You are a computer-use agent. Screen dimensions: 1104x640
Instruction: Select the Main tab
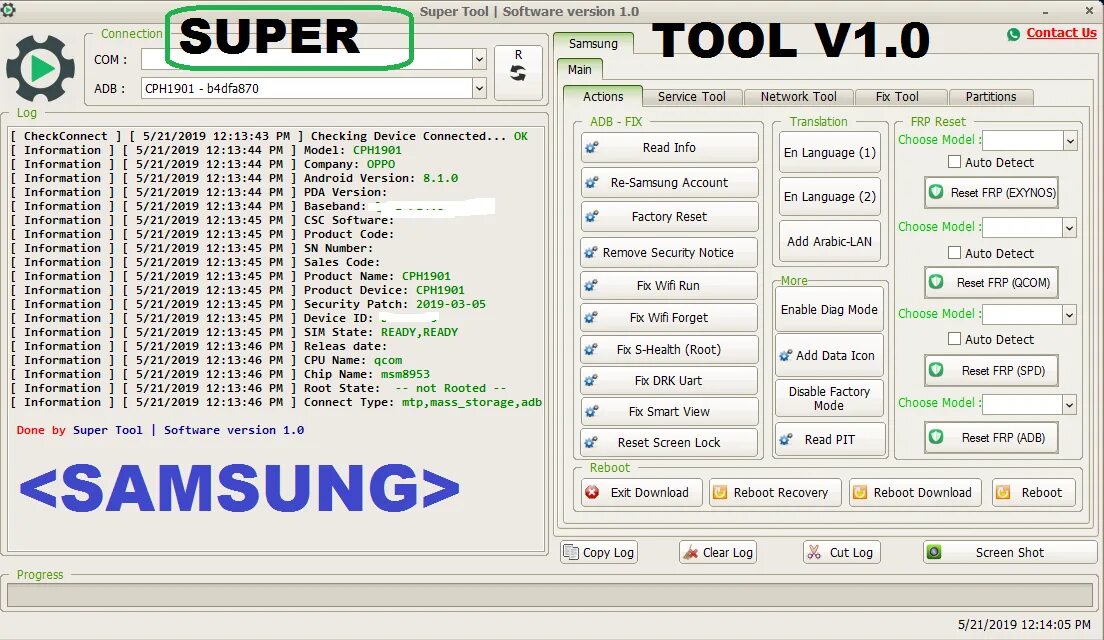pos(579,69)
